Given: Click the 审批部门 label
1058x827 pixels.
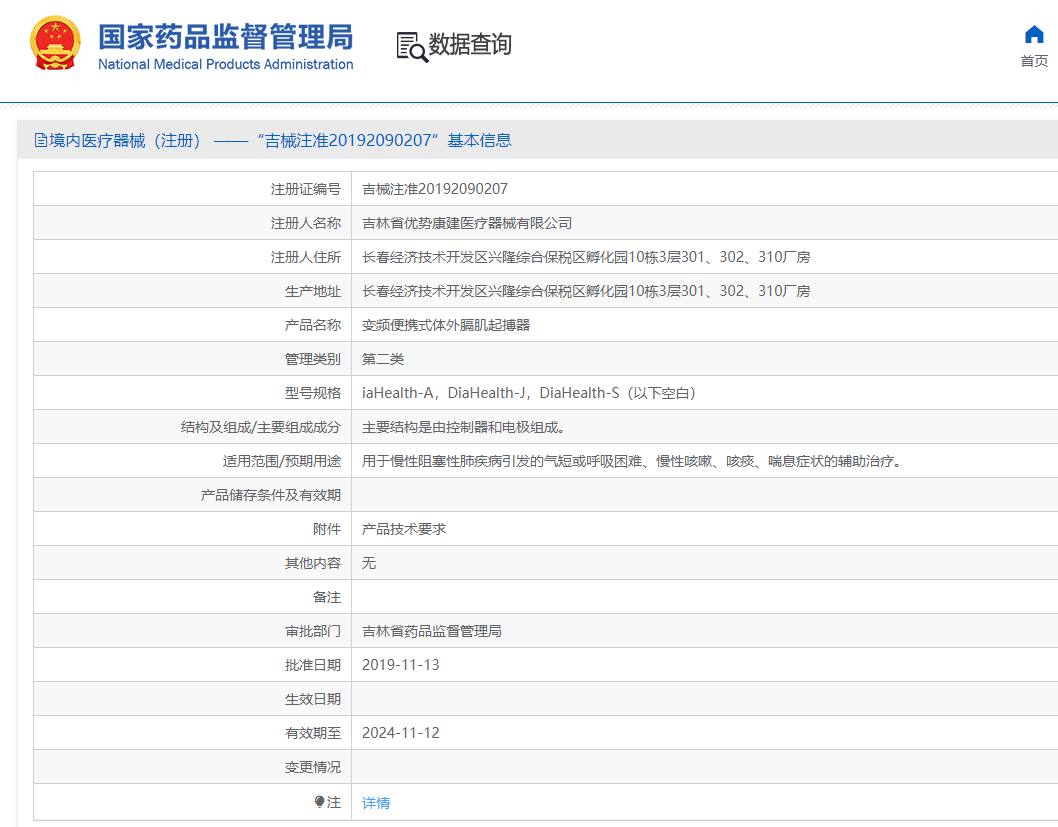Looking at the screenshot, I should click(312, 631).
